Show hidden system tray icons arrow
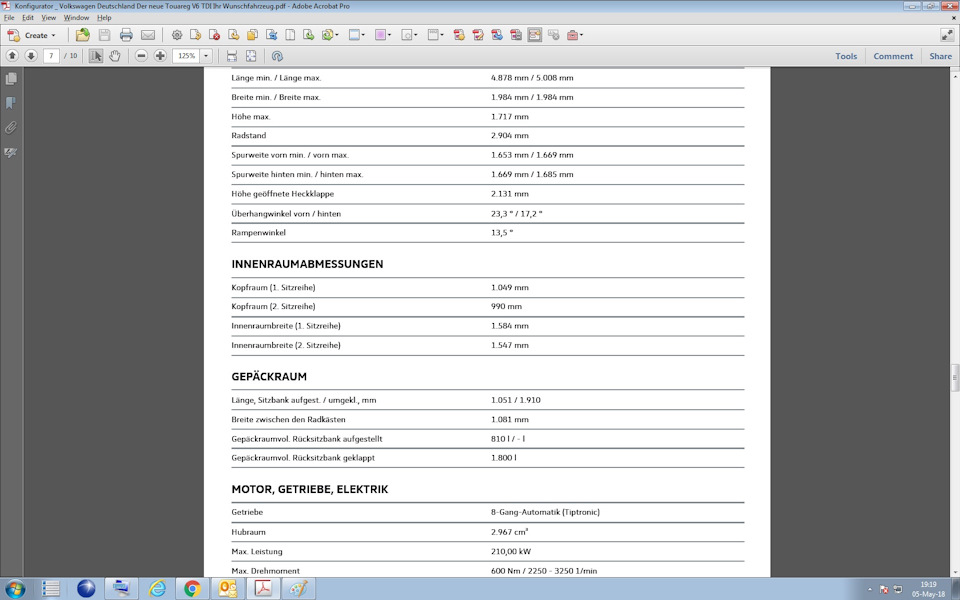The height and width of the screenshot is (600, 960). coord(870,590)
